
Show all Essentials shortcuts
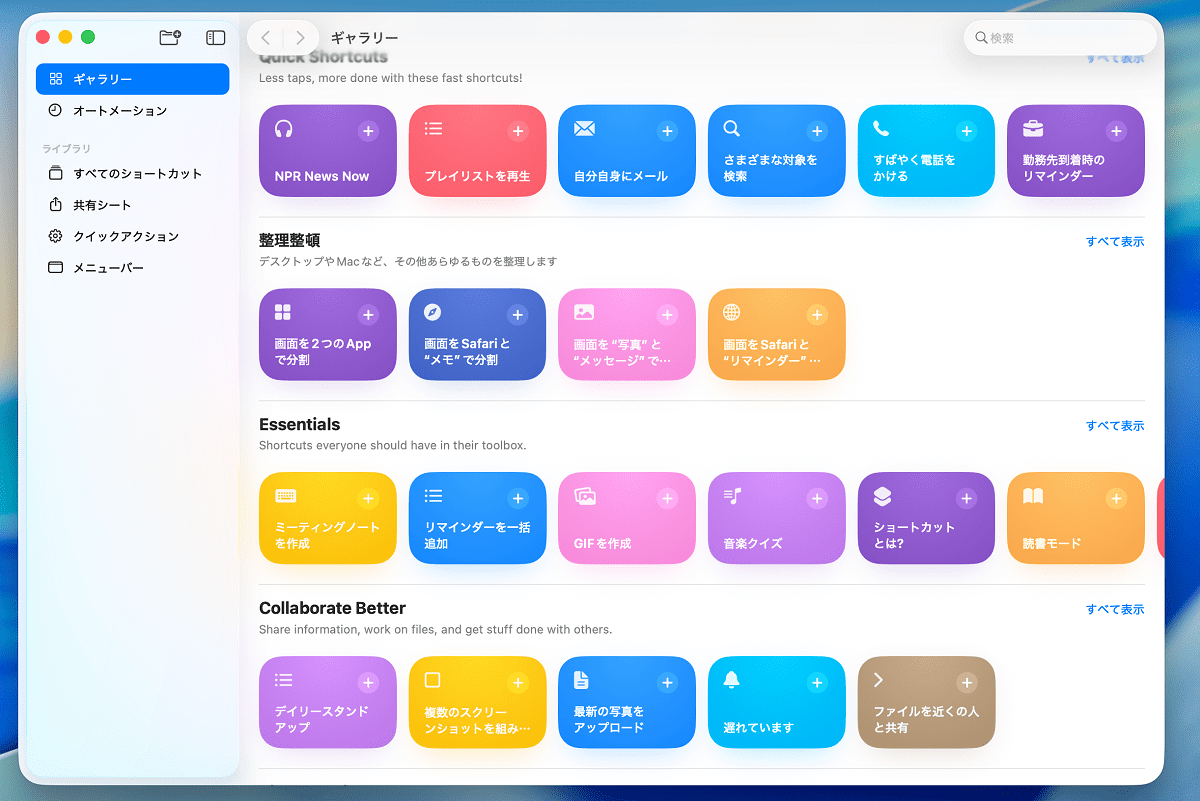coord(1115,426)
